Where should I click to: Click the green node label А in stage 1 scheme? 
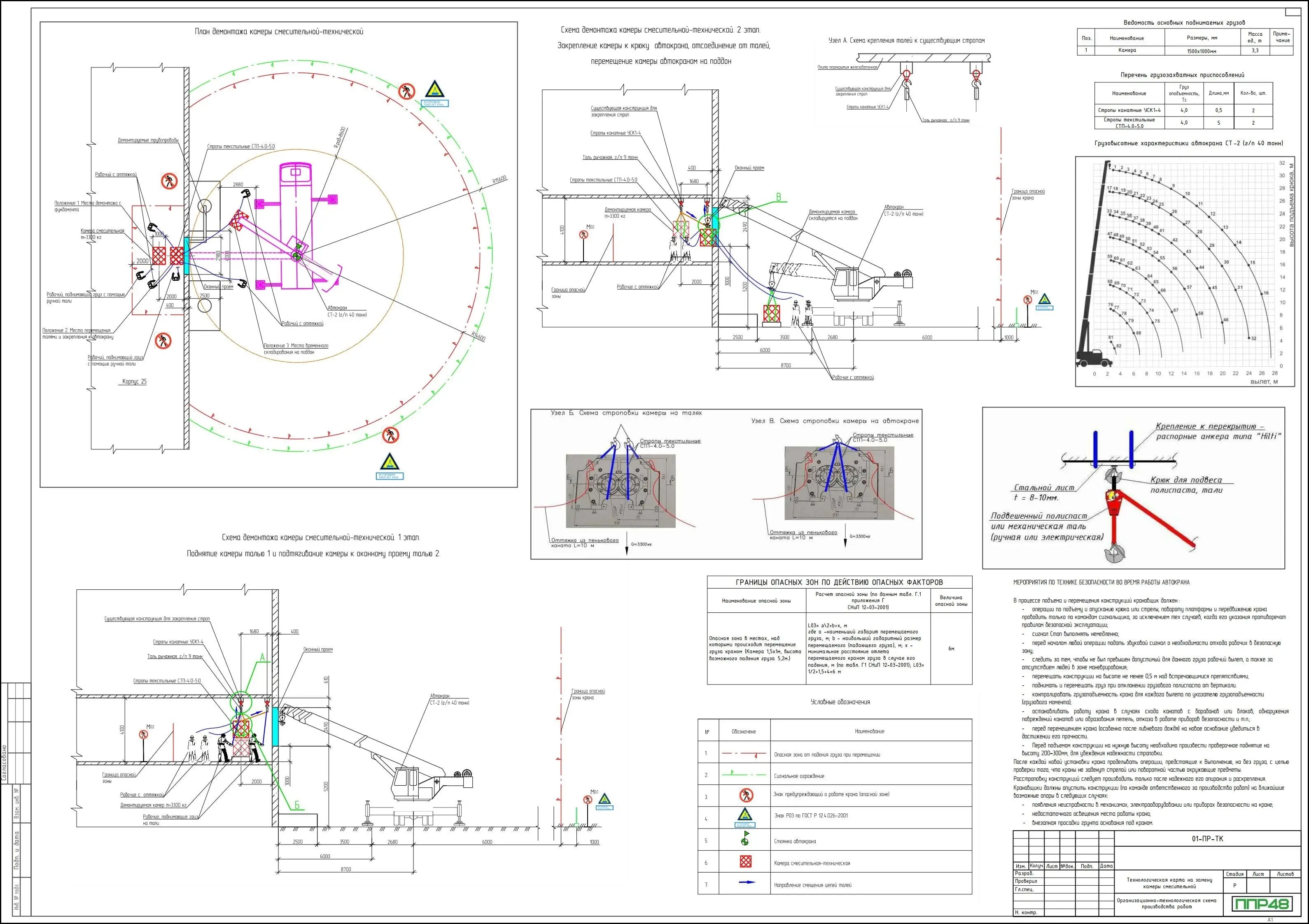[262, 658]
